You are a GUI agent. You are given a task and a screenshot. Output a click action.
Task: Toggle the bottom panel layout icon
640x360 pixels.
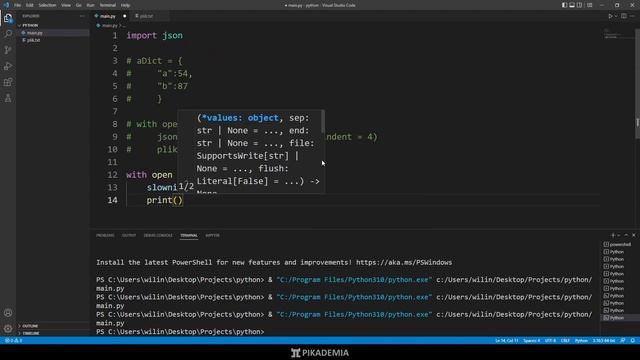(x=572, y=5)
